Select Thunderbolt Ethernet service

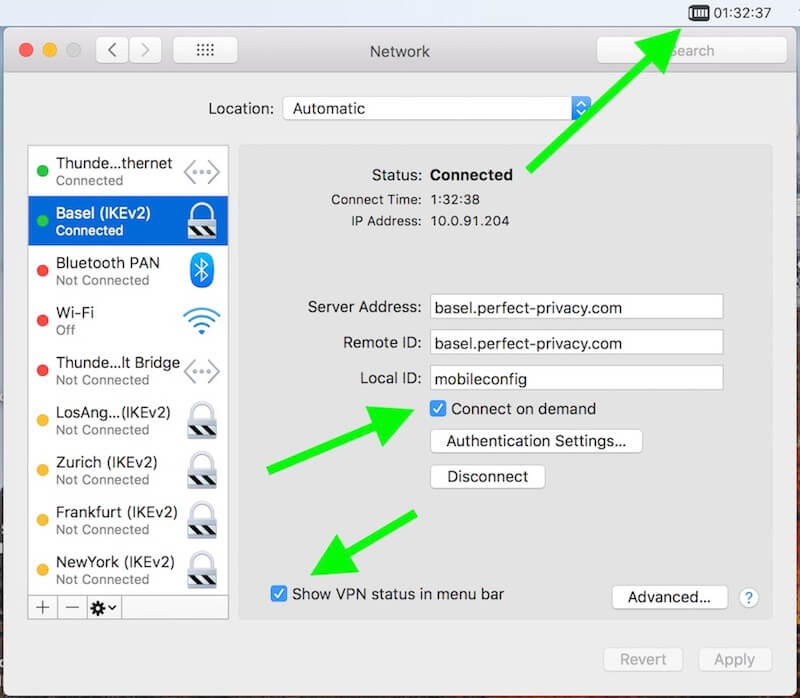[128, 171]
